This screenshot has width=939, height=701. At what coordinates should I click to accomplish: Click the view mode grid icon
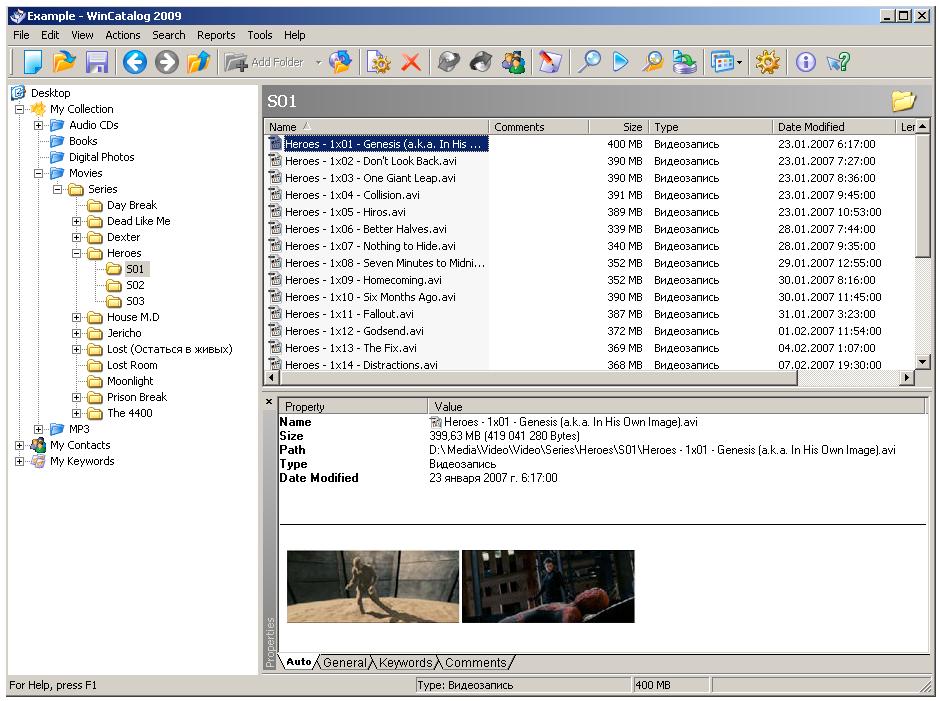coord(722,62)
